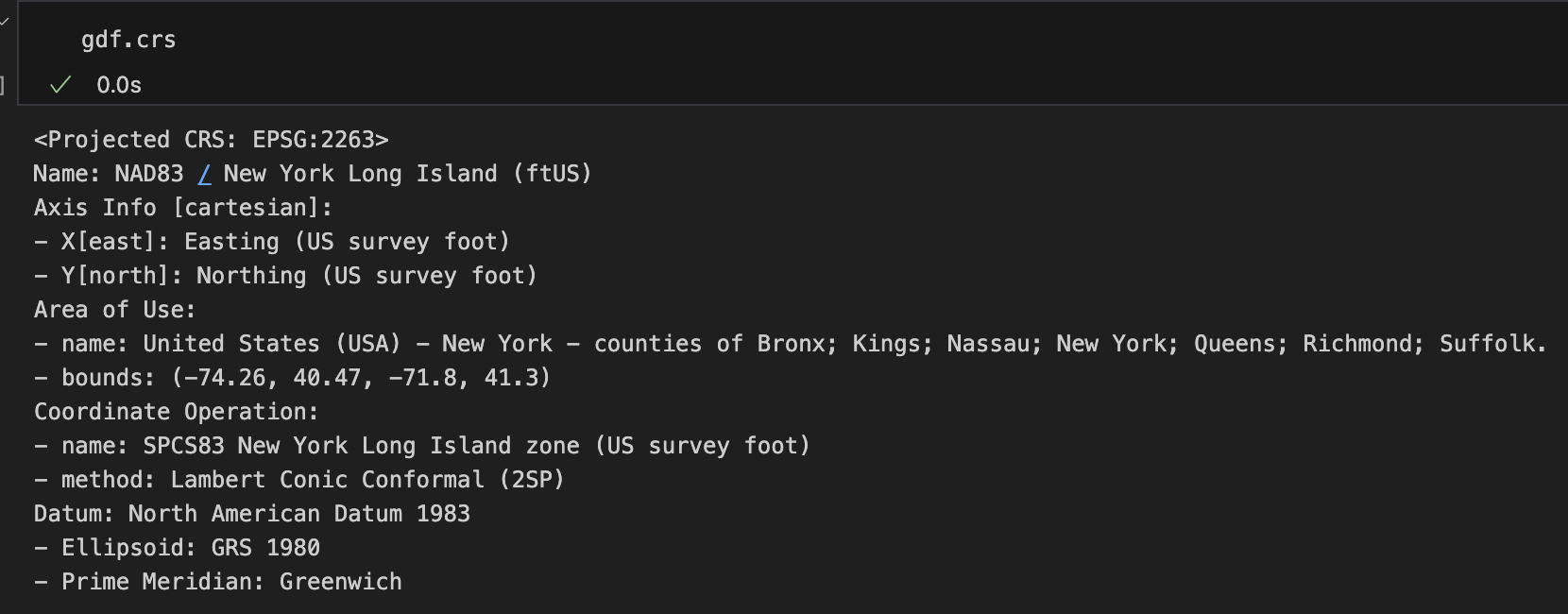1568x614 pixels.
Task: Click the Coordinate Operation heading
Action: 177,412
